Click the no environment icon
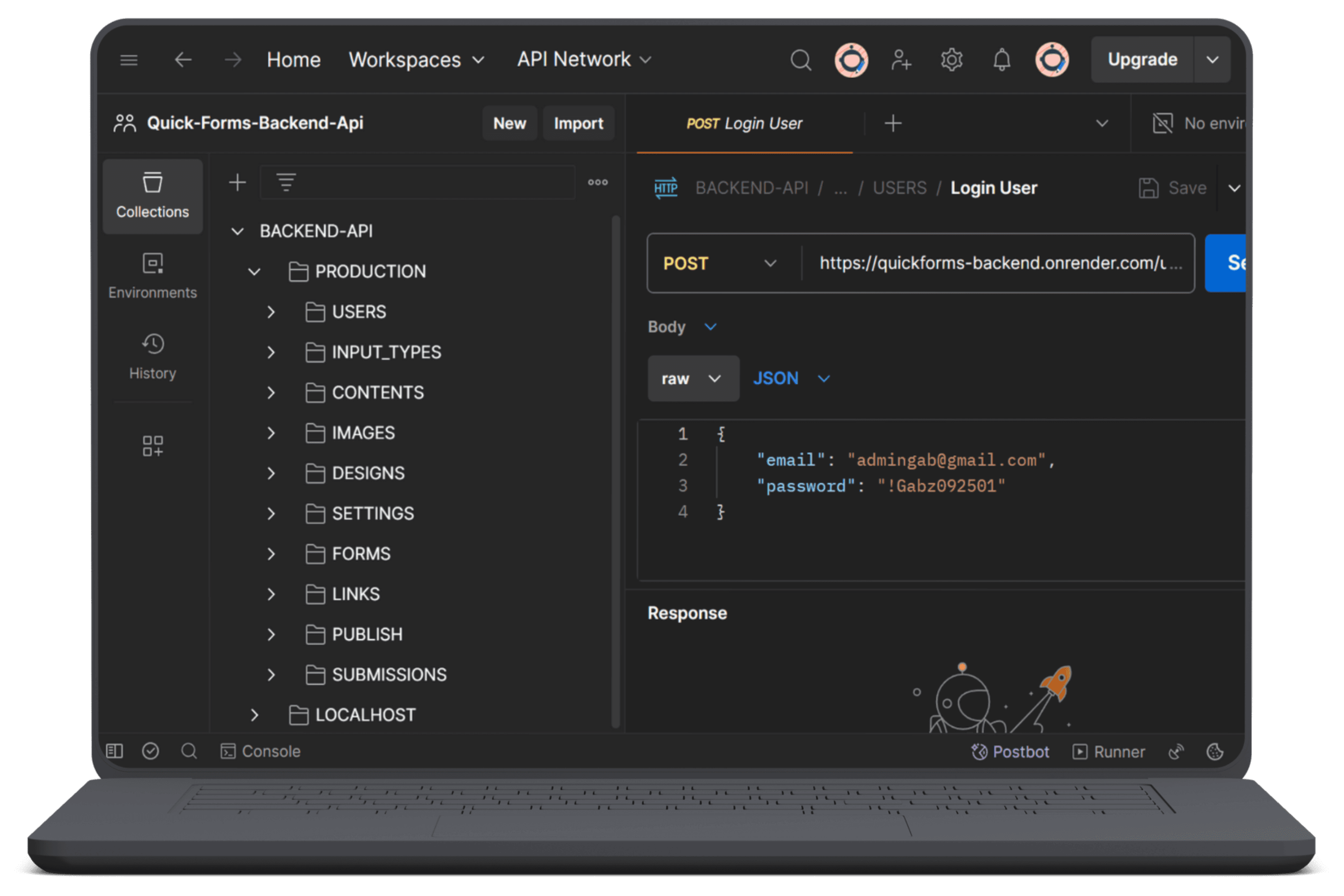 point(1162,124)
